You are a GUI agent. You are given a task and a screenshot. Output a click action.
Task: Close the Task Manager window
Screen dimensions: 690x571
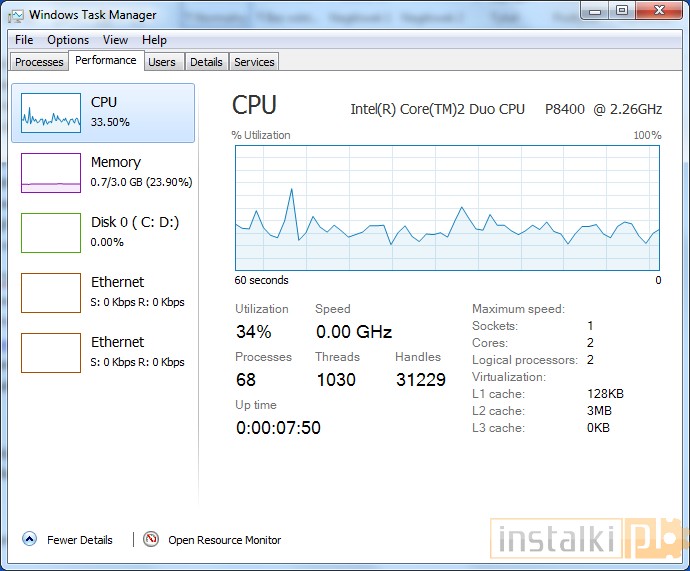coord(659,11)
